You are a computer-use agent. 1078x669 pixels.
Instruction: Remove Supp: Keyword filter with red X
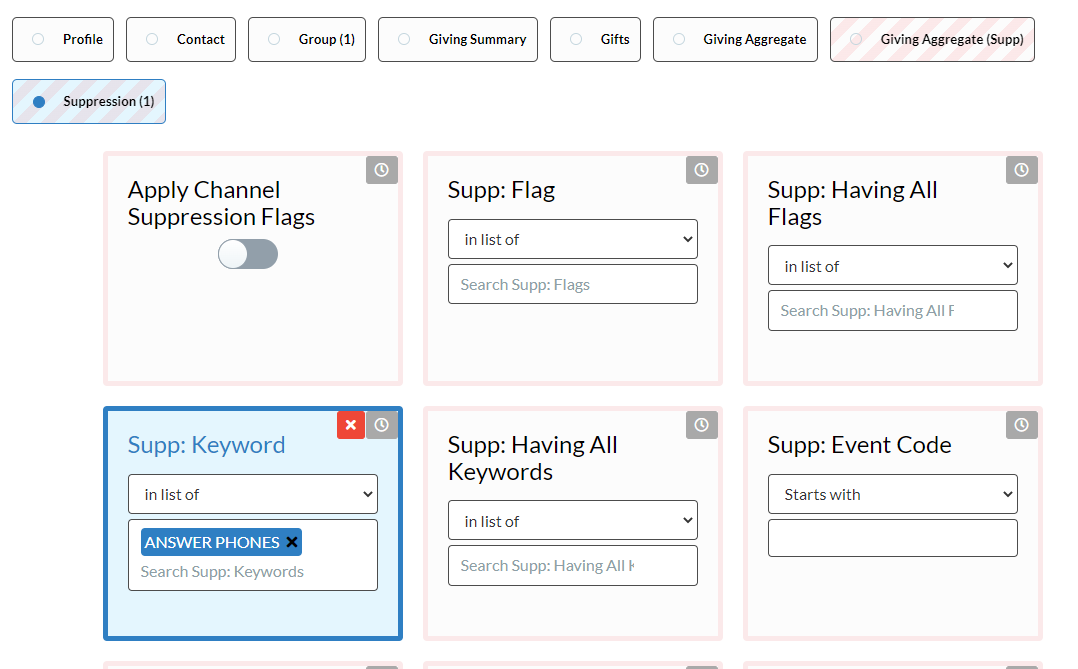click(351, 425)
